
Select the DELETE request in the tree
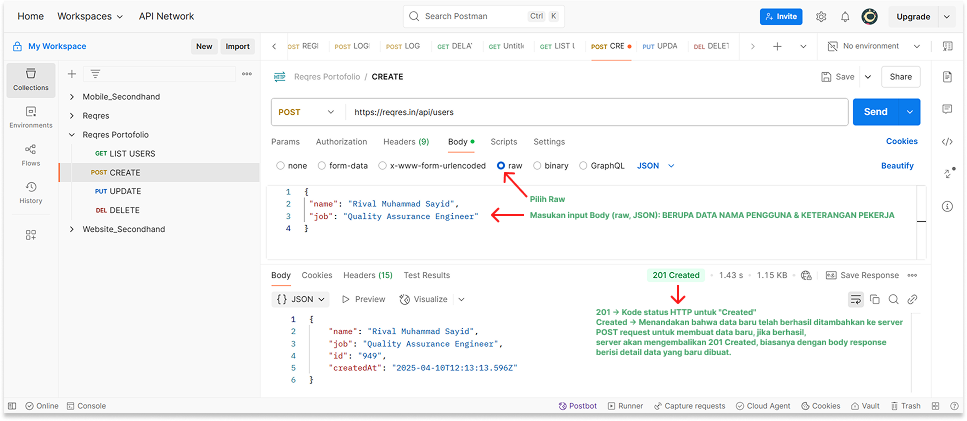point(124,210)
